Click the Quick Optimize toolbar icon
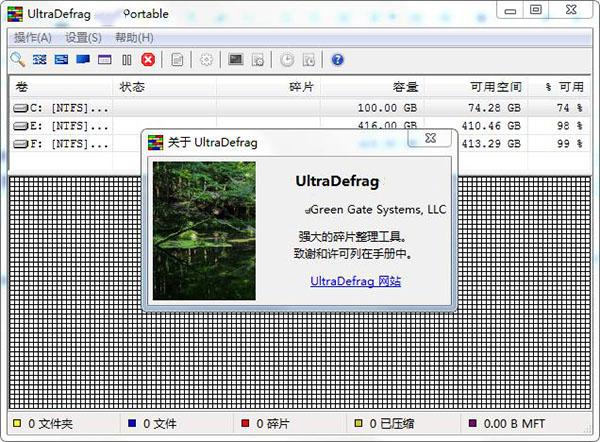Screen dimensions: 600x442 (61, 60)
